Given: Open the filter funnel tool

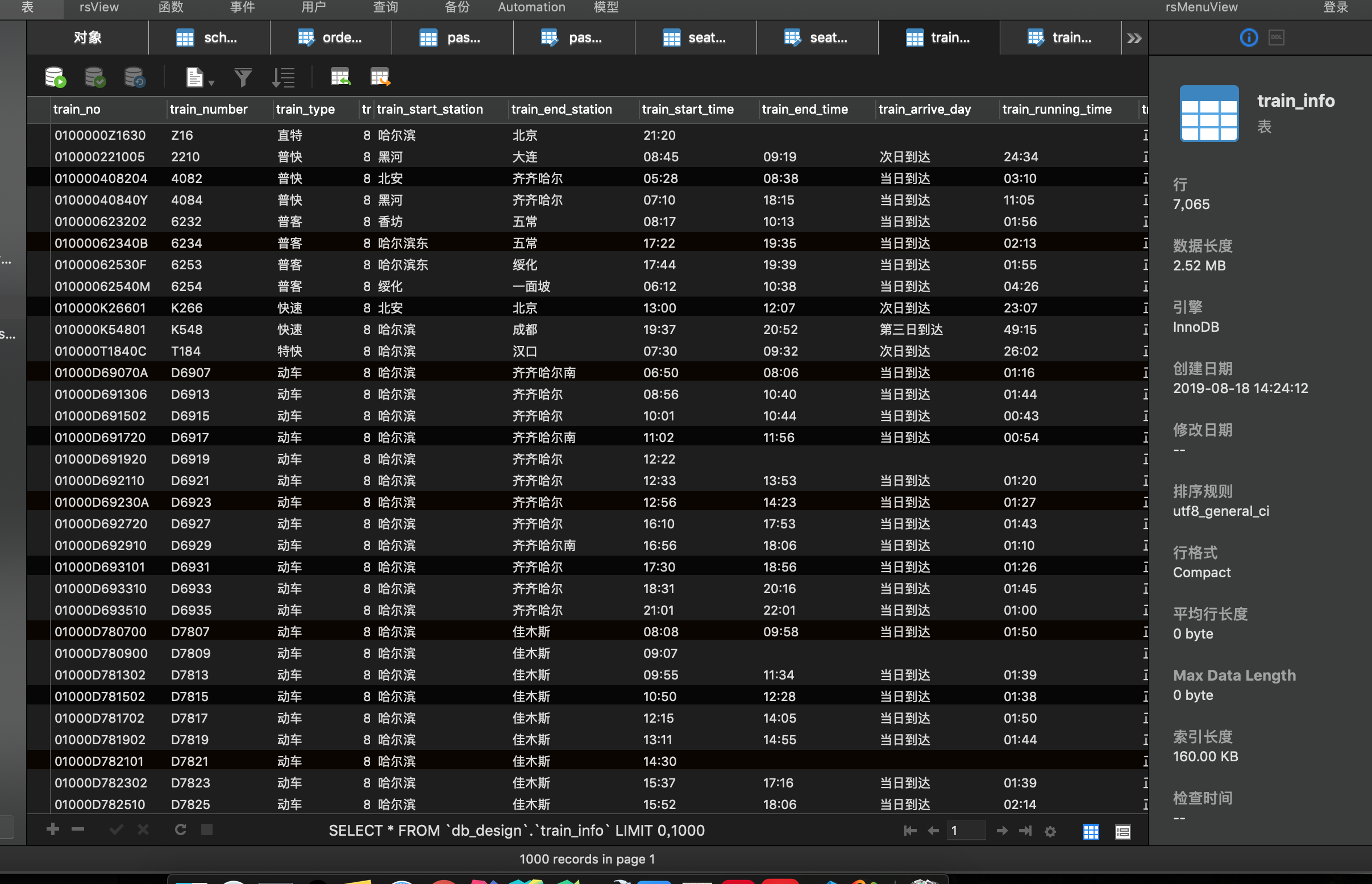Looking at the screenshot, I should click(243, 77).
